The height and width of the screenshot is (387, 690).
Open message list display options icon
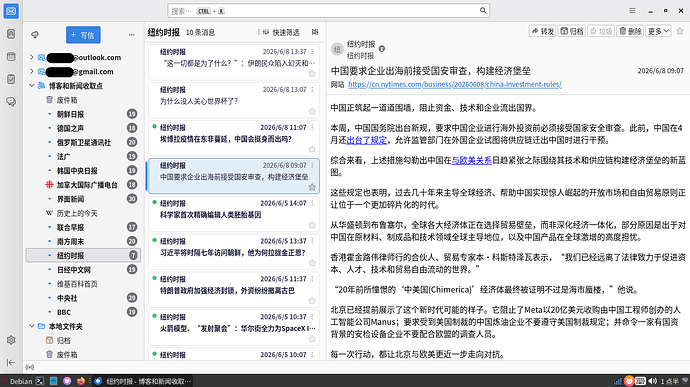[x=315, y=32]
